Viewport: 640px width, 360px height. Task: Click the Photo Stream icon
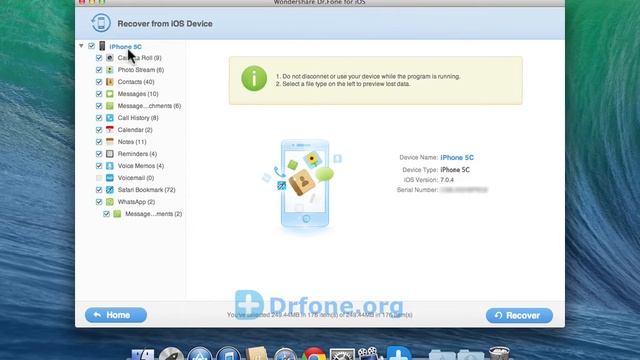coord(110,70)
